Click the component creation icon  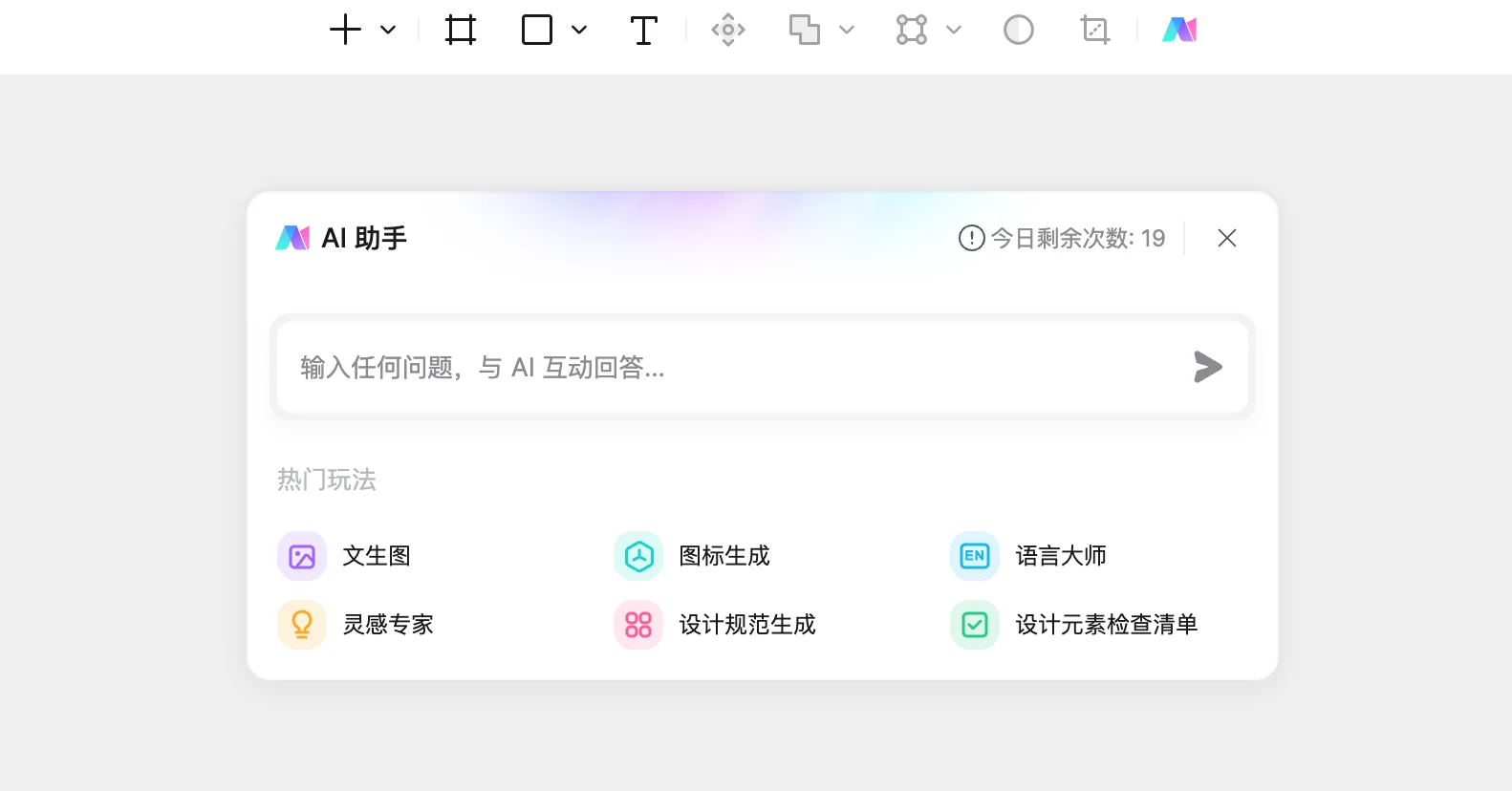click(728, 30)
